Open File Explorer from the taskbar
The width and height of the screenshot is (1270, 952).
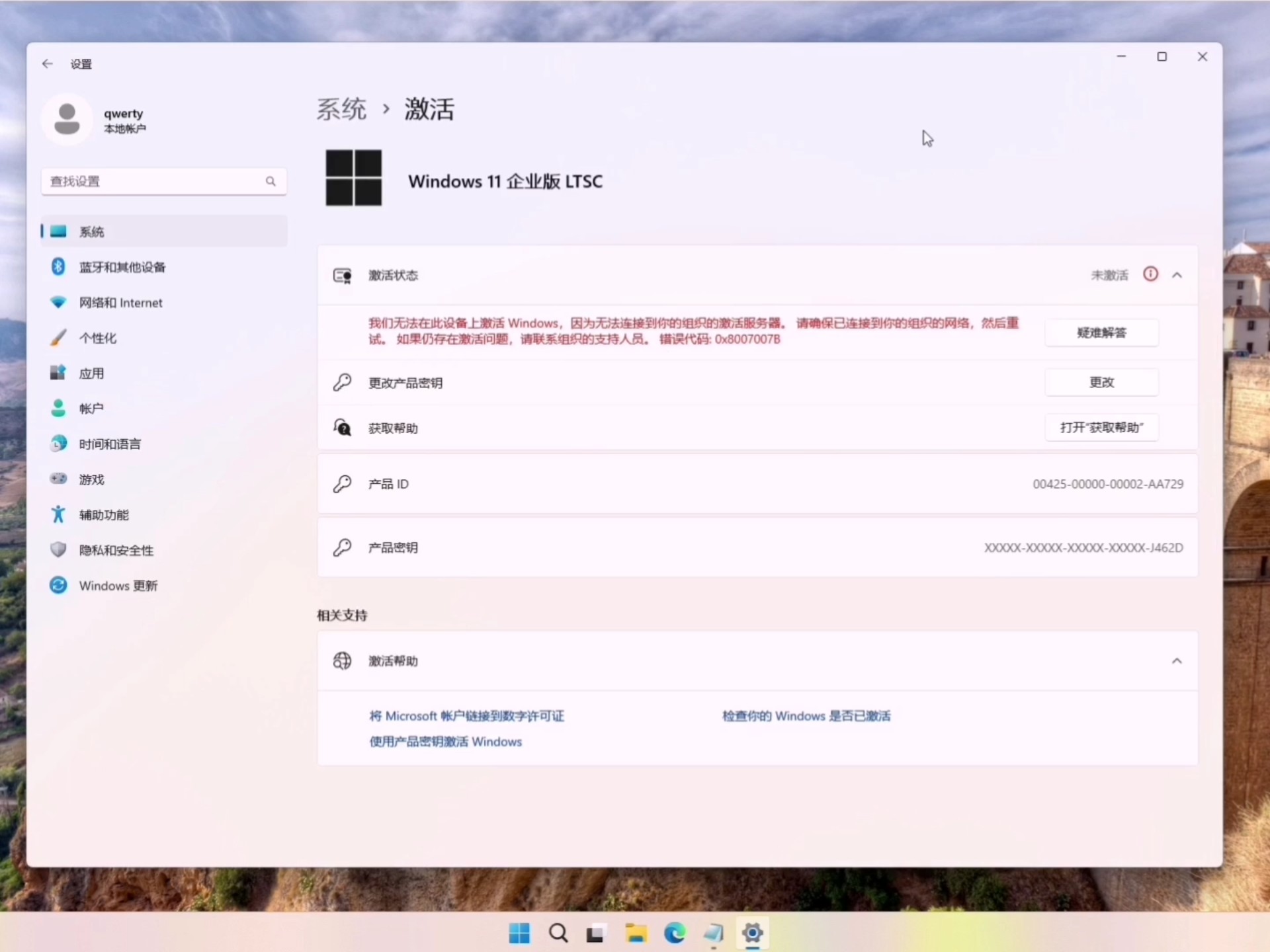636,933
